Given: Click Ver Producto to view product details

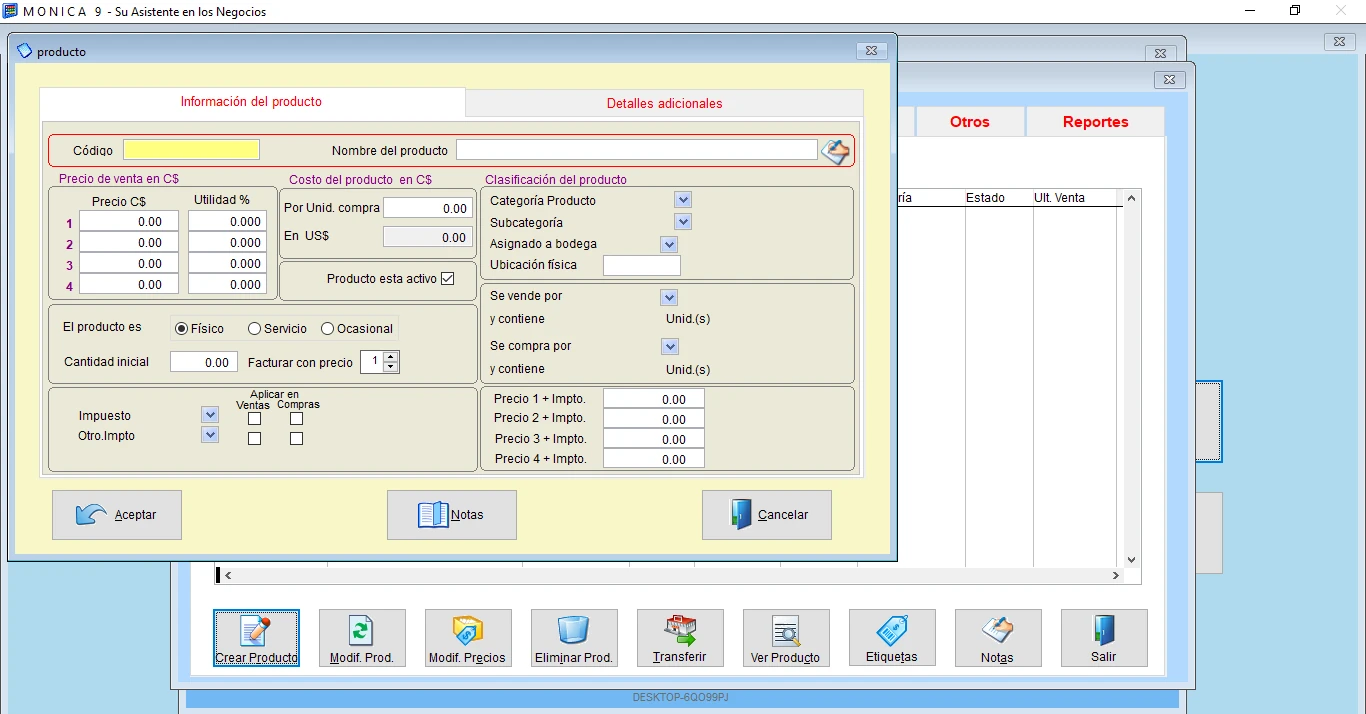Looking at the screenshot, I should (786, 637).
